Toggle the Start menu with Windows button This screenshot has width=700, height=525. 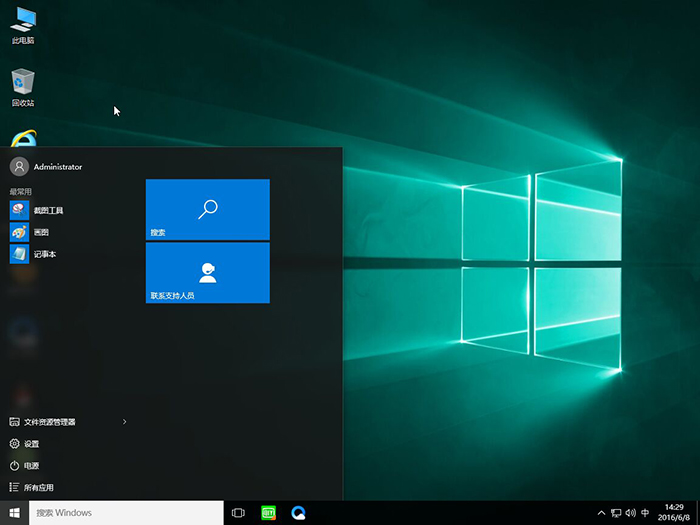click(x=15, y=513)
